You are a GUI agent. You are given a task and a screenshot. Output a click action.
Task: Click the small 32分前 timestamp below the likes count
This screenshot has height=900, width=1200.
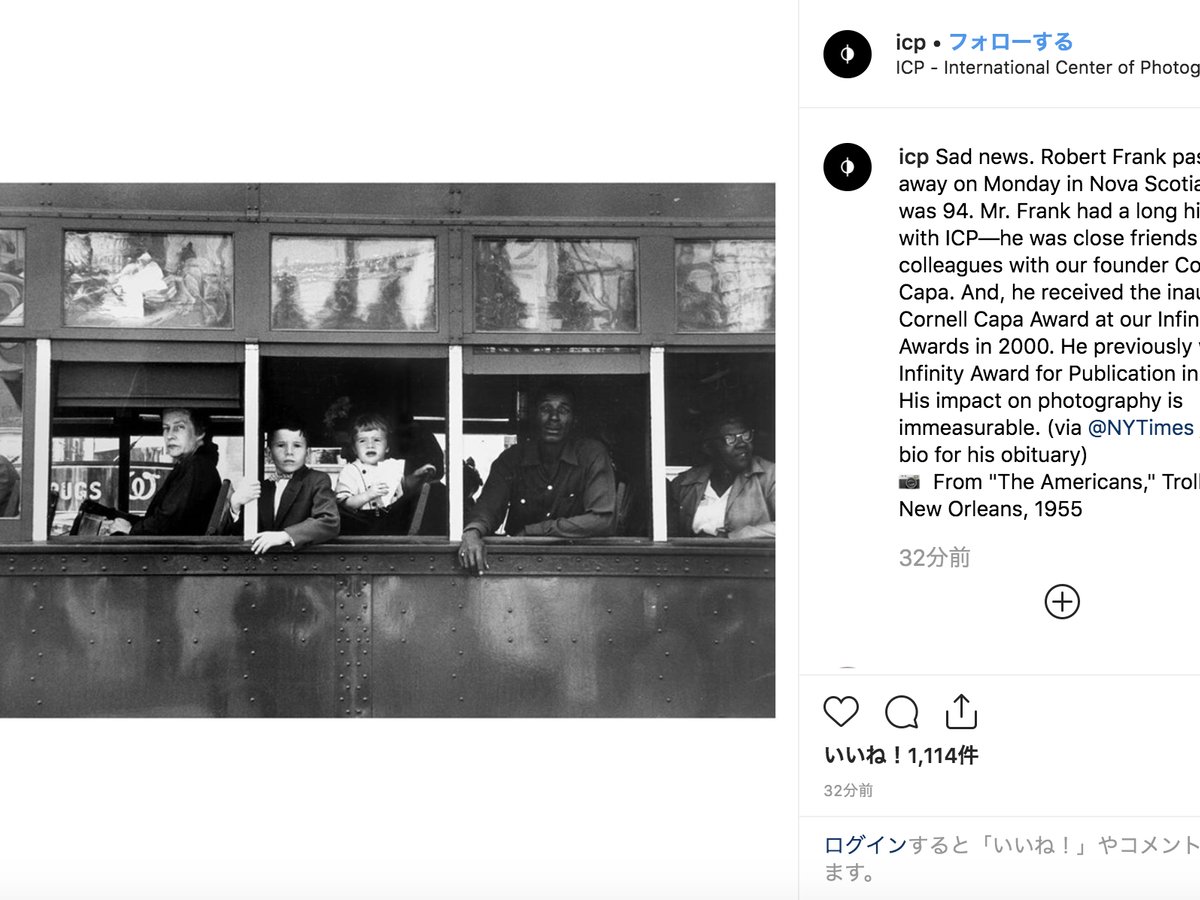tap(848, 790)
